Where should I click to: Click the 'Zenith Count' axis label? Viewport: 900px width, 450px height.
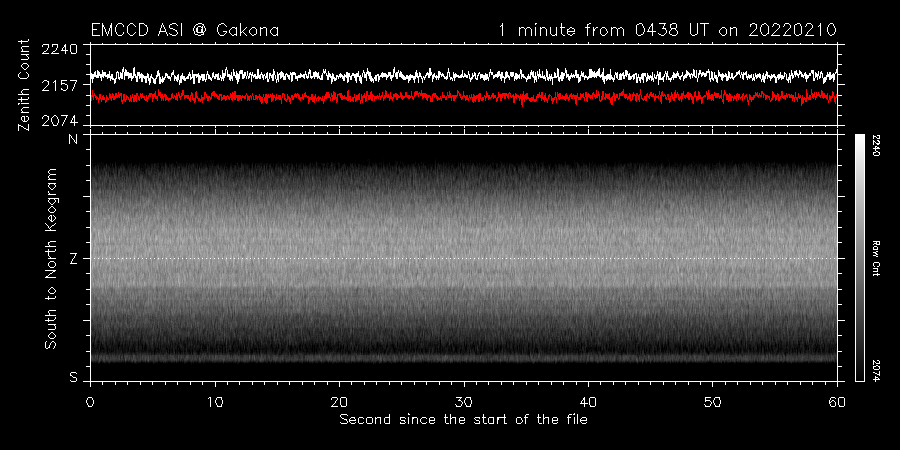24,86
